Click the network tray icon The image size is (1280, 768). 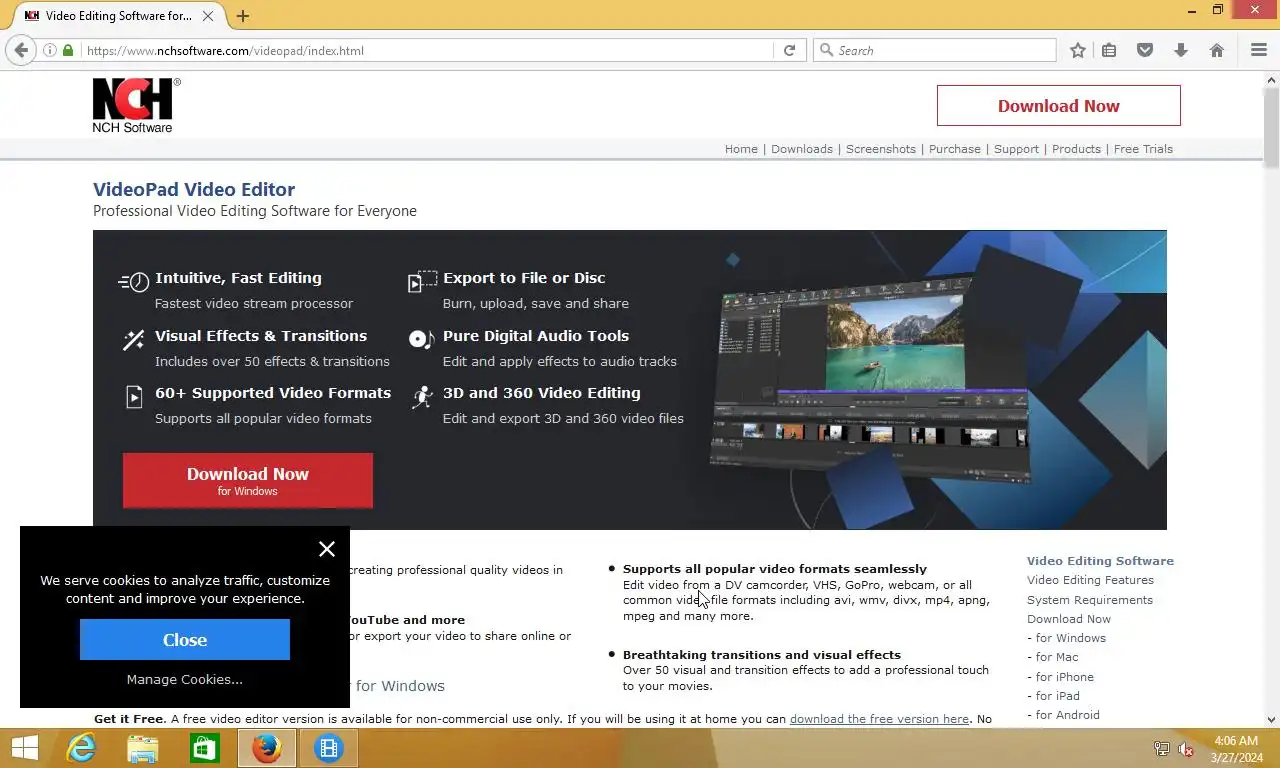point(1162,749)
